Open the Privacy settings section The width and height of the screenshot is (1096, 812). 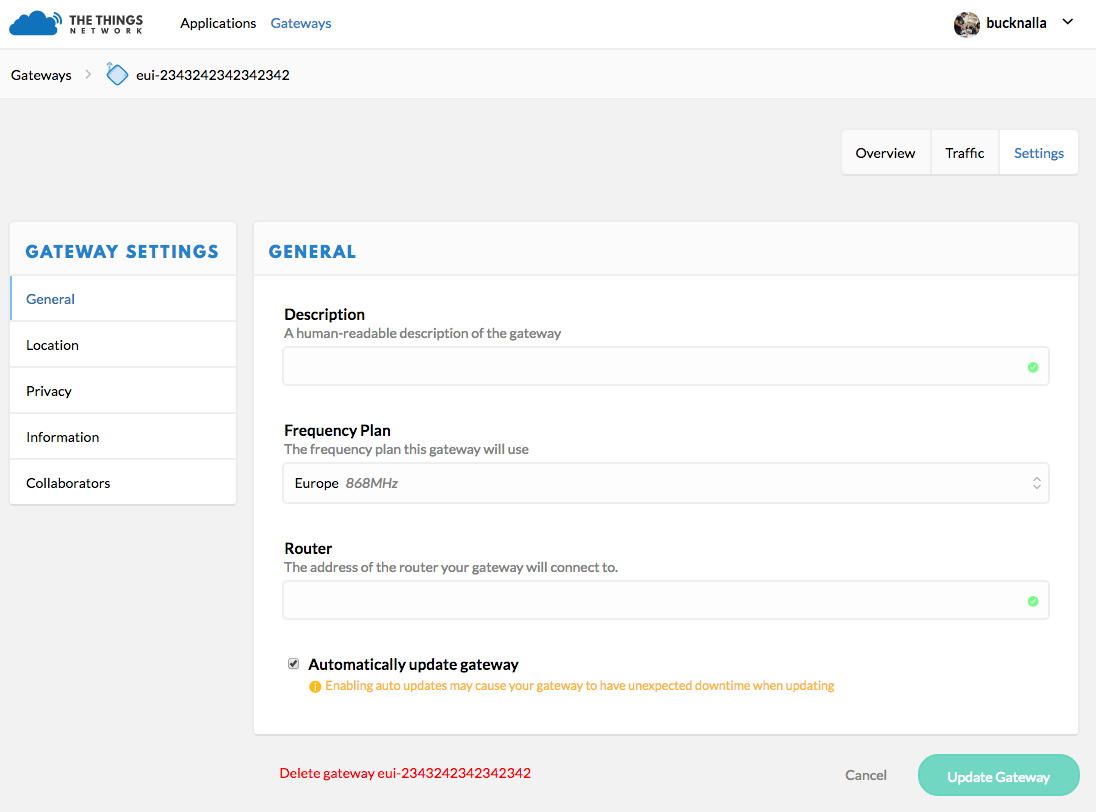[48, 390]
